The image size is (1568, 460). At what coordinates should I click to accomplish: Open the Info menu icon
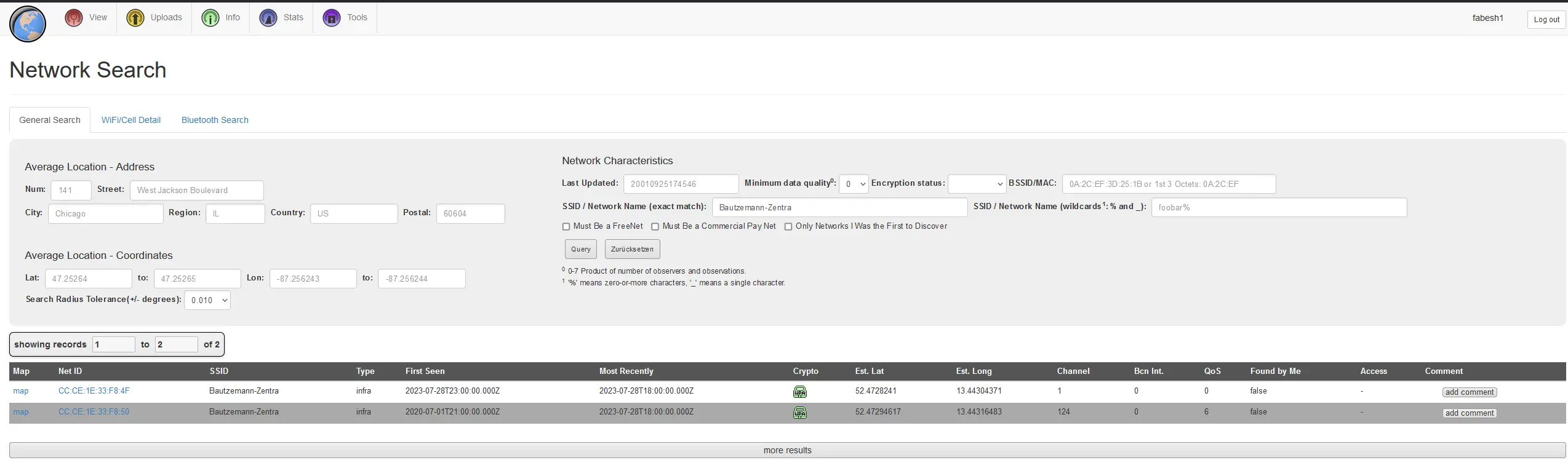210,18
